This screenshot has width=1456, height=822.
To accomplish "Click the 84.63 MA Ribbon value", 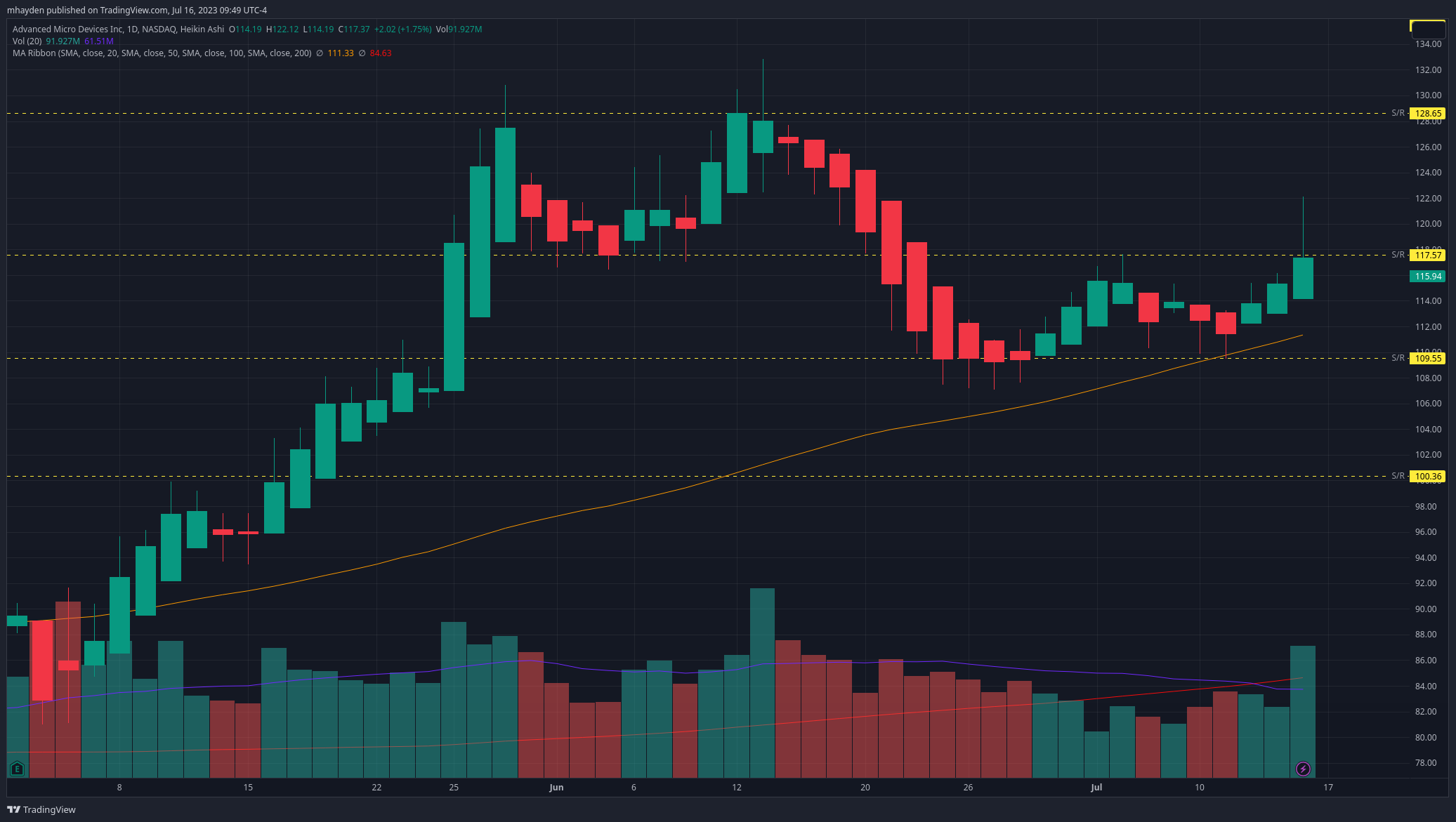I will pyautogui.click(x=381, y=53).
